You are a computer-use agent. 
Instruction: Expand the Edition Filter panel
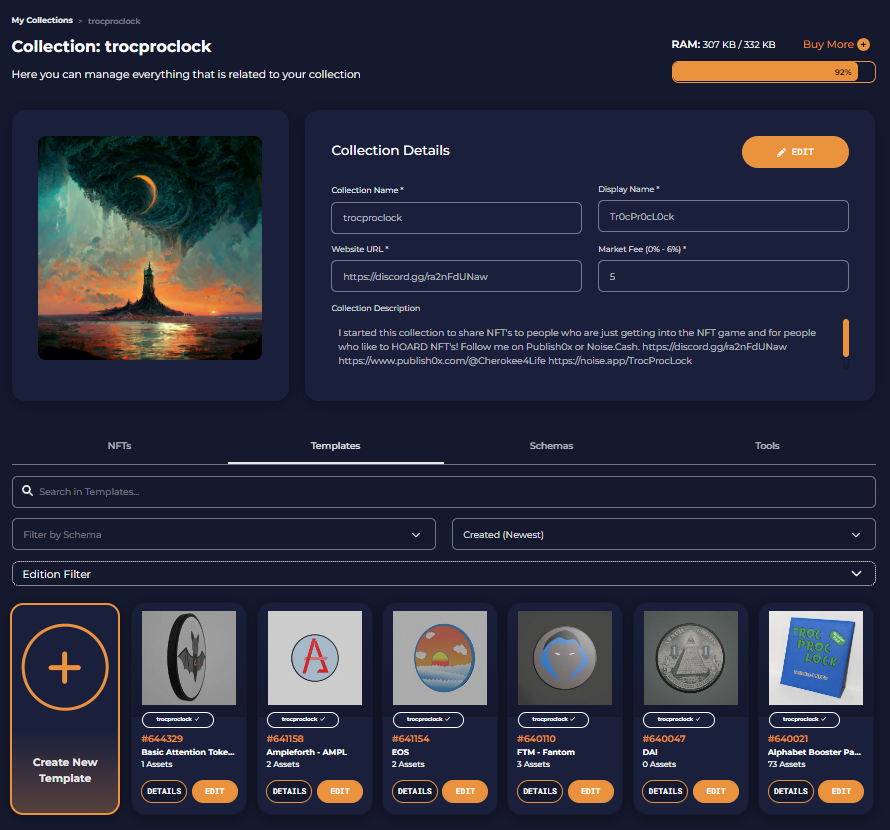tap(443, 574)
